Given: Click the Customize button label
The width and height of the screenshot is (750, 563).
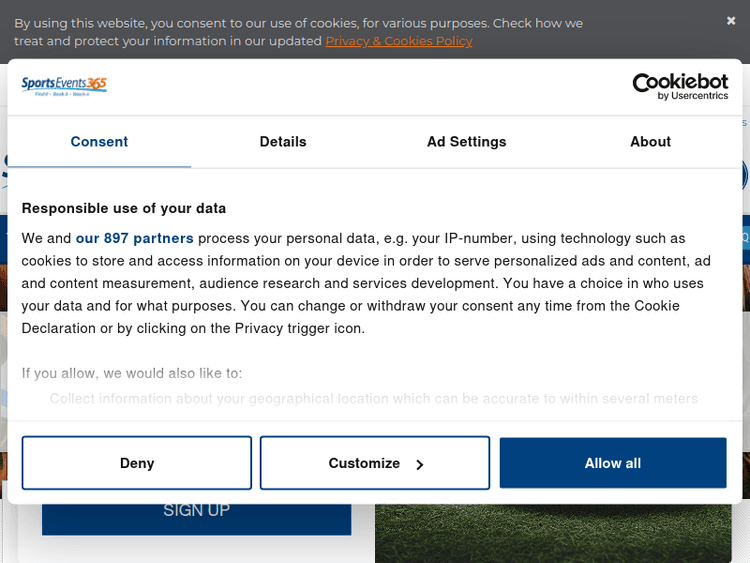Looking at the screenshot, I should click(364, 463).
